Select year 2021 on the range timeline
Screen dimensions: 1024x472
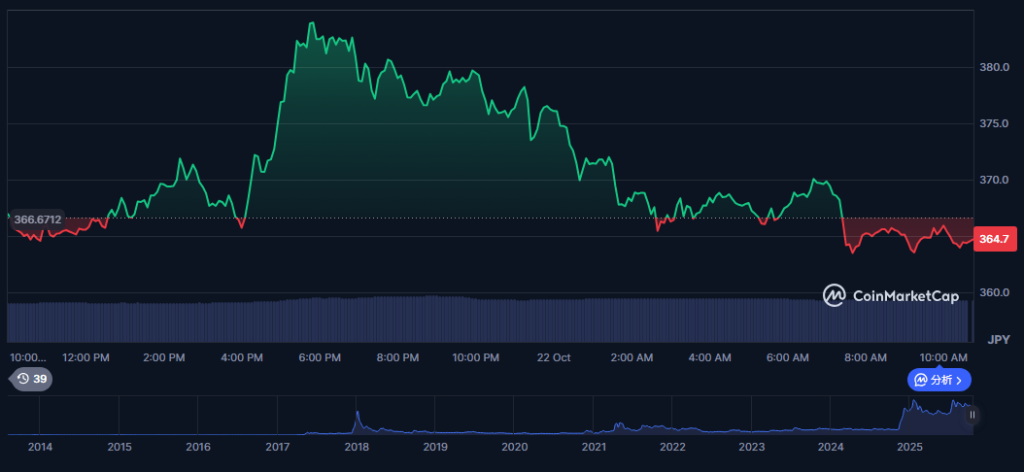[594, 447]
